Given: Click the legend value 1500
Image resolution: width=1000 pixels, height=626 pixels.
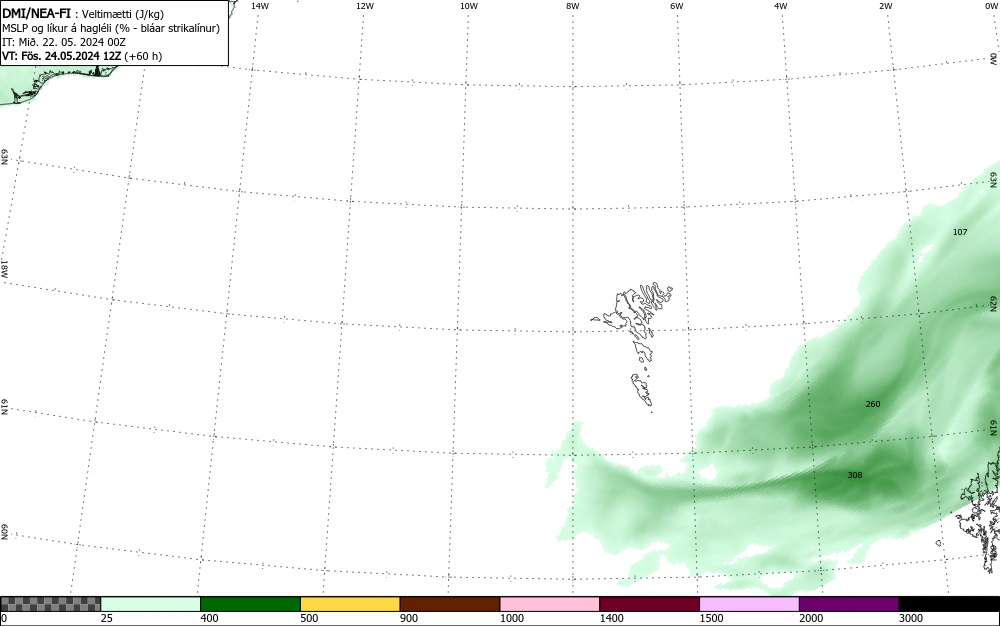Looking at the screenshot, I should pyautogui.click(x=711, y=618).
